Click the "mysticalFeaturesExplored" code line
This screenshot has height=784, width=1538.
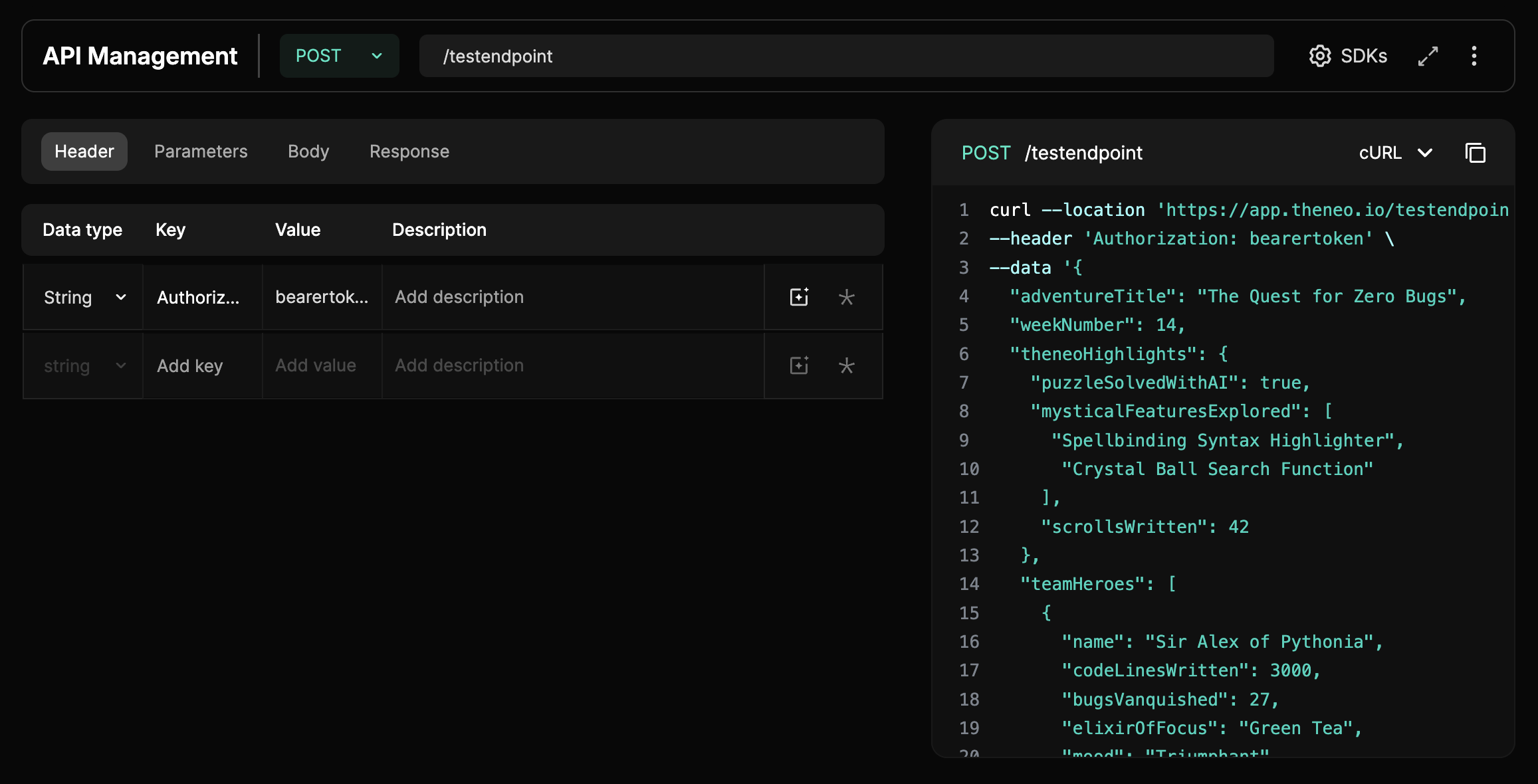1181,411
